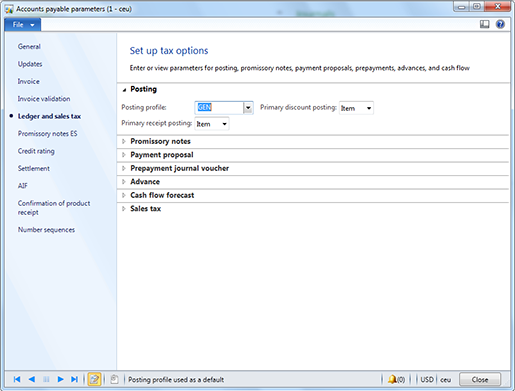Expand Prepayment journal voucher fast tab
This screenshot has height=391, width=515.
[x=124, y=168]
